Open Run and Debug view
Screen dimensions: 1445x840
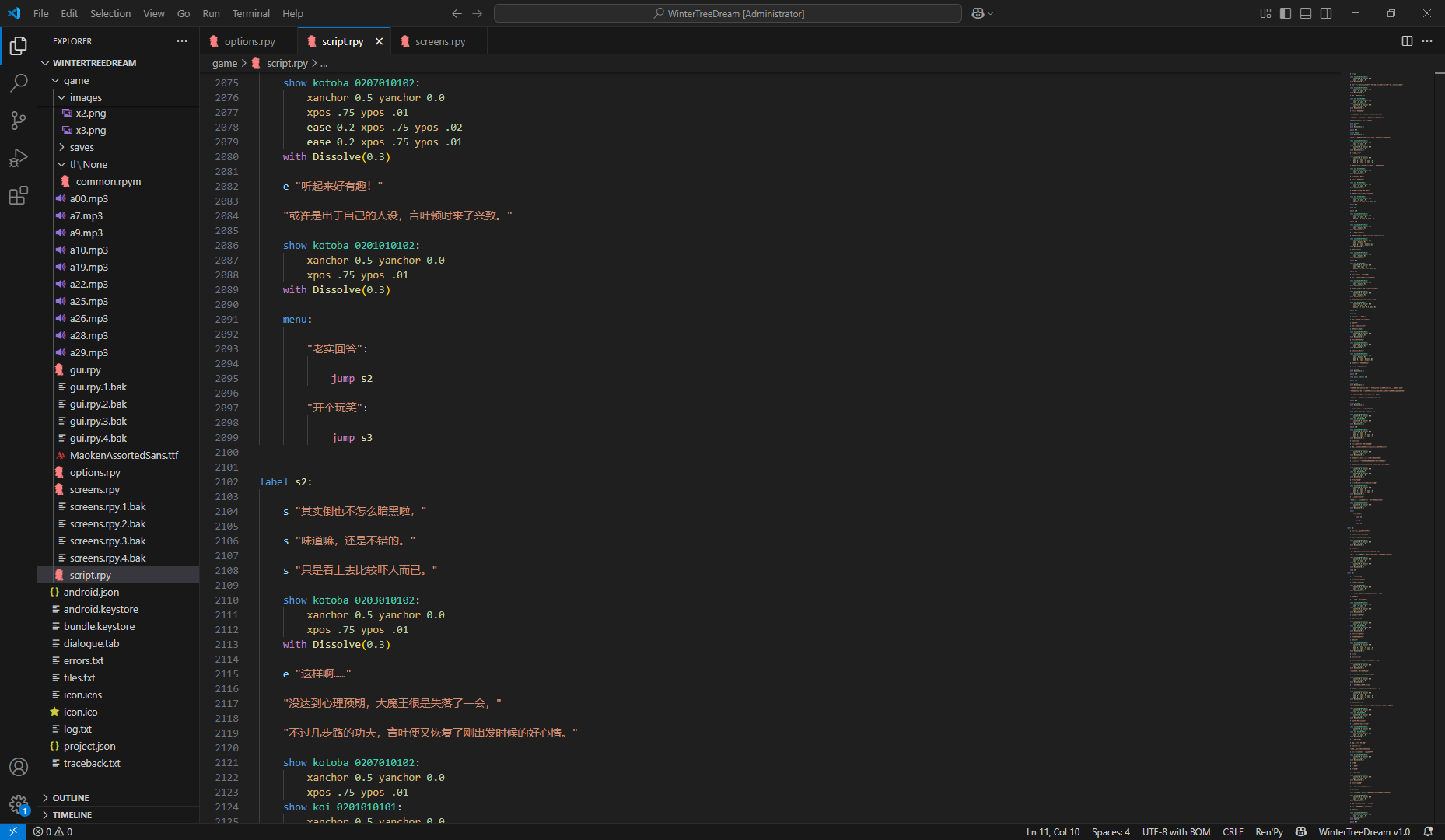tap(19, 158)
